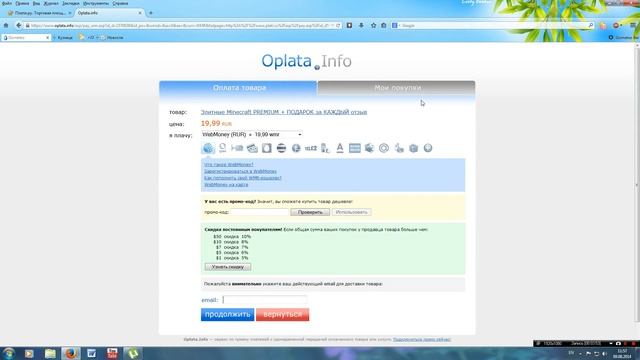640x360 pixels.
Task: Close the Oplata.info browser tab
Action: click(140, 13)
